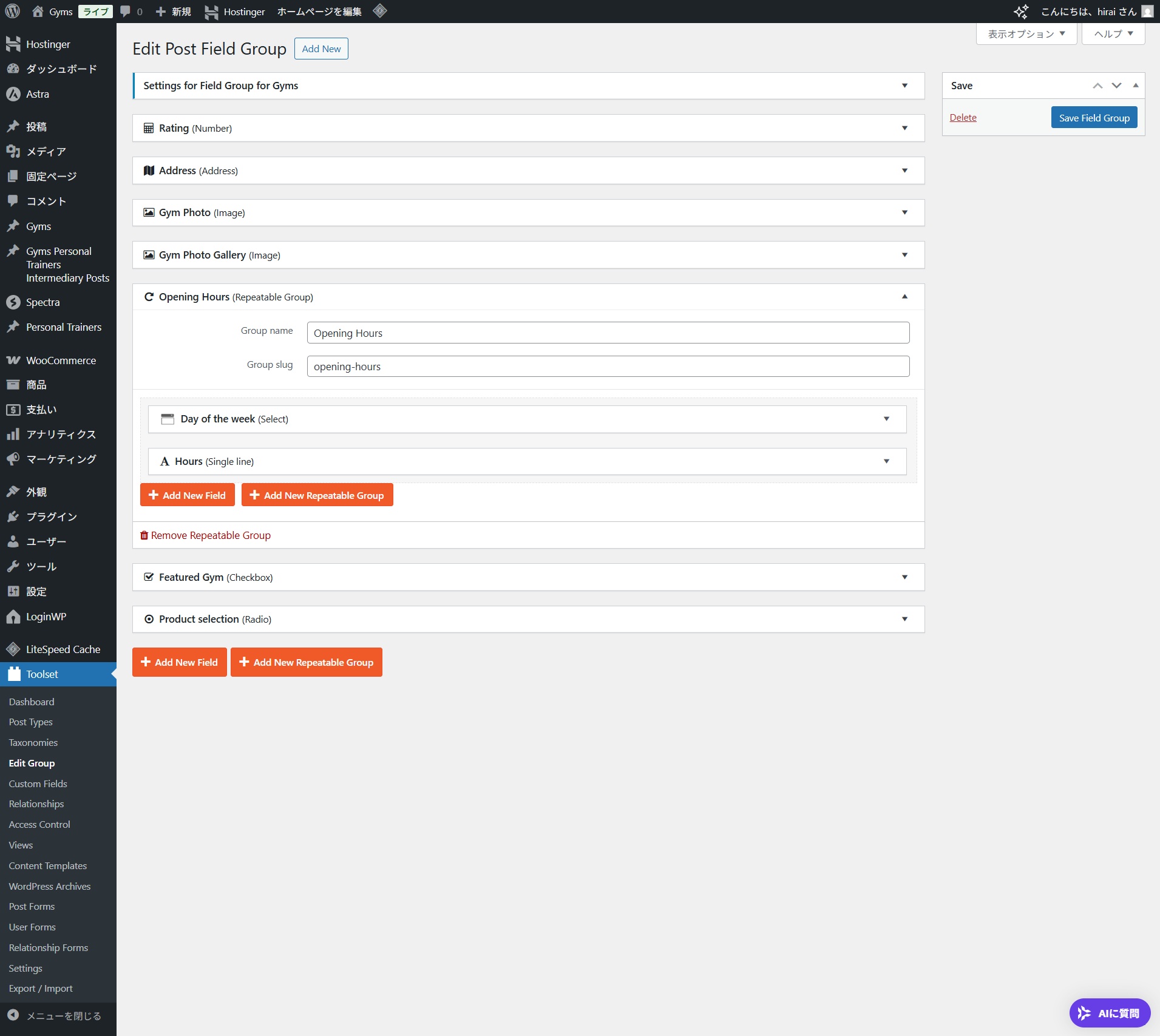
Task: Click the ツール tools wrench icon
Action: click(x=13, y=567)
